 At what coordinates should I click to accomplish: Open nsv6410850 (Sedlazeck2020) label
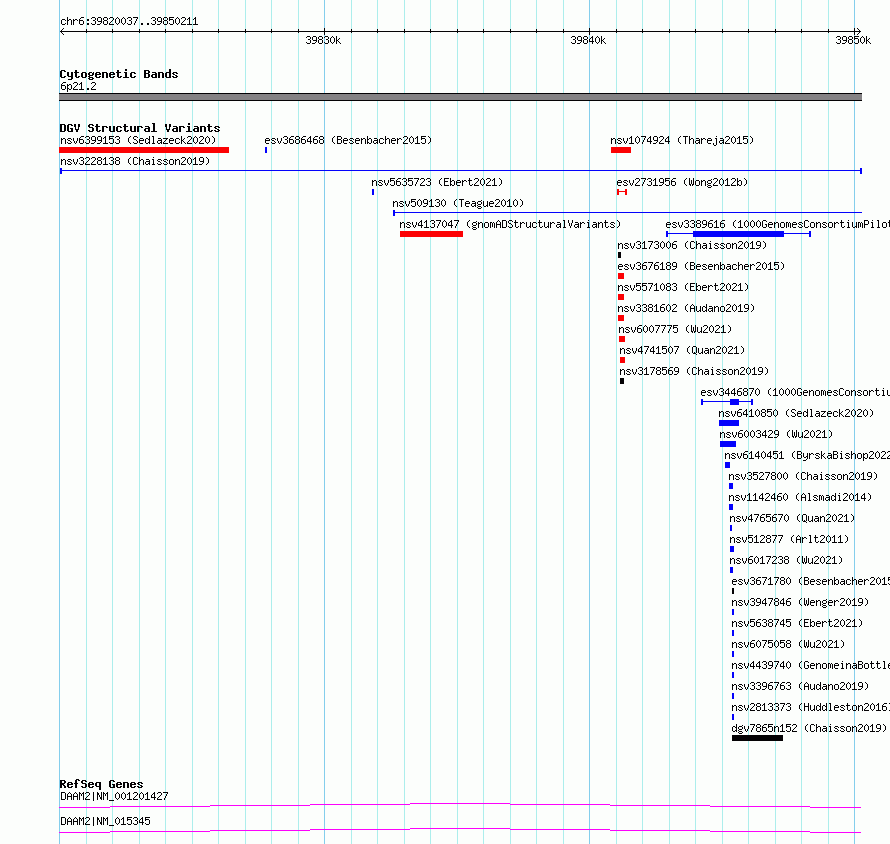tap(796, 413)
